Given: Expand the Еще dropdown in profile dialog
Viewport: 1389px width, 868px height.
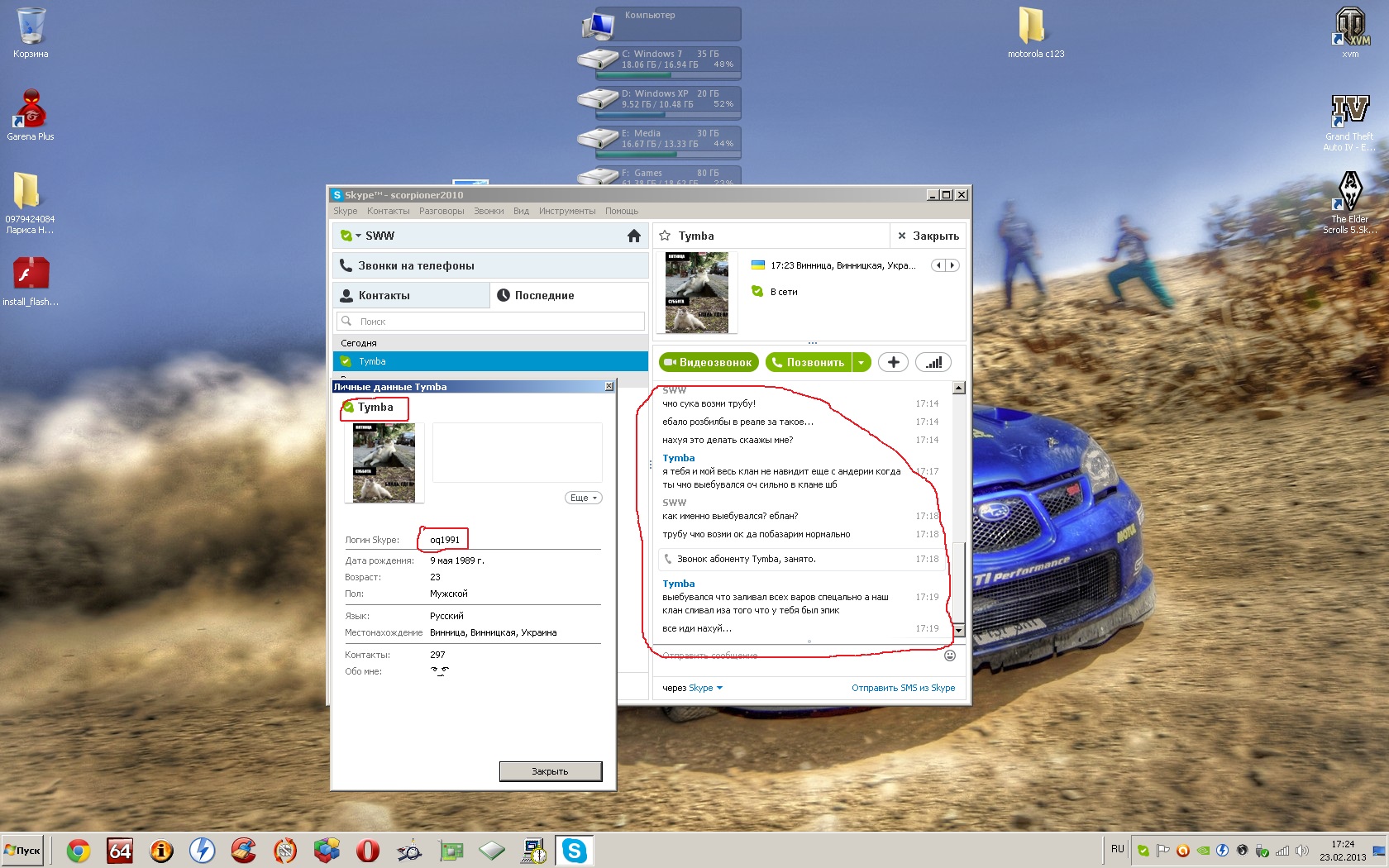Looking at the screenshot, I should (x=584, y=498).
